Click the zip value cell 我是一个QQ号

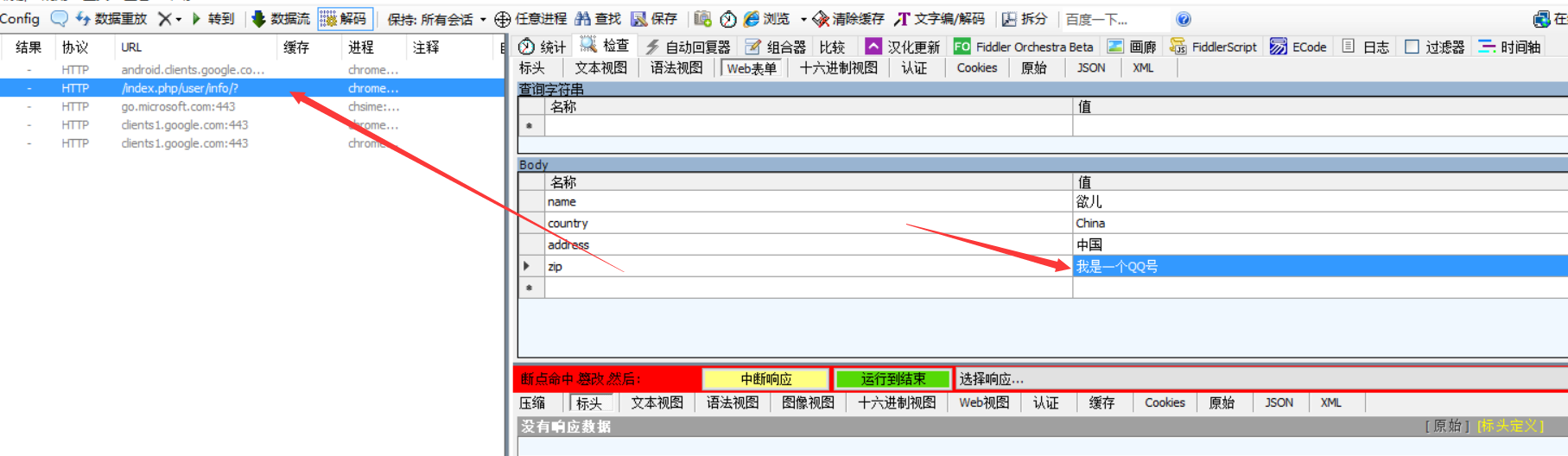(1320, 267)
